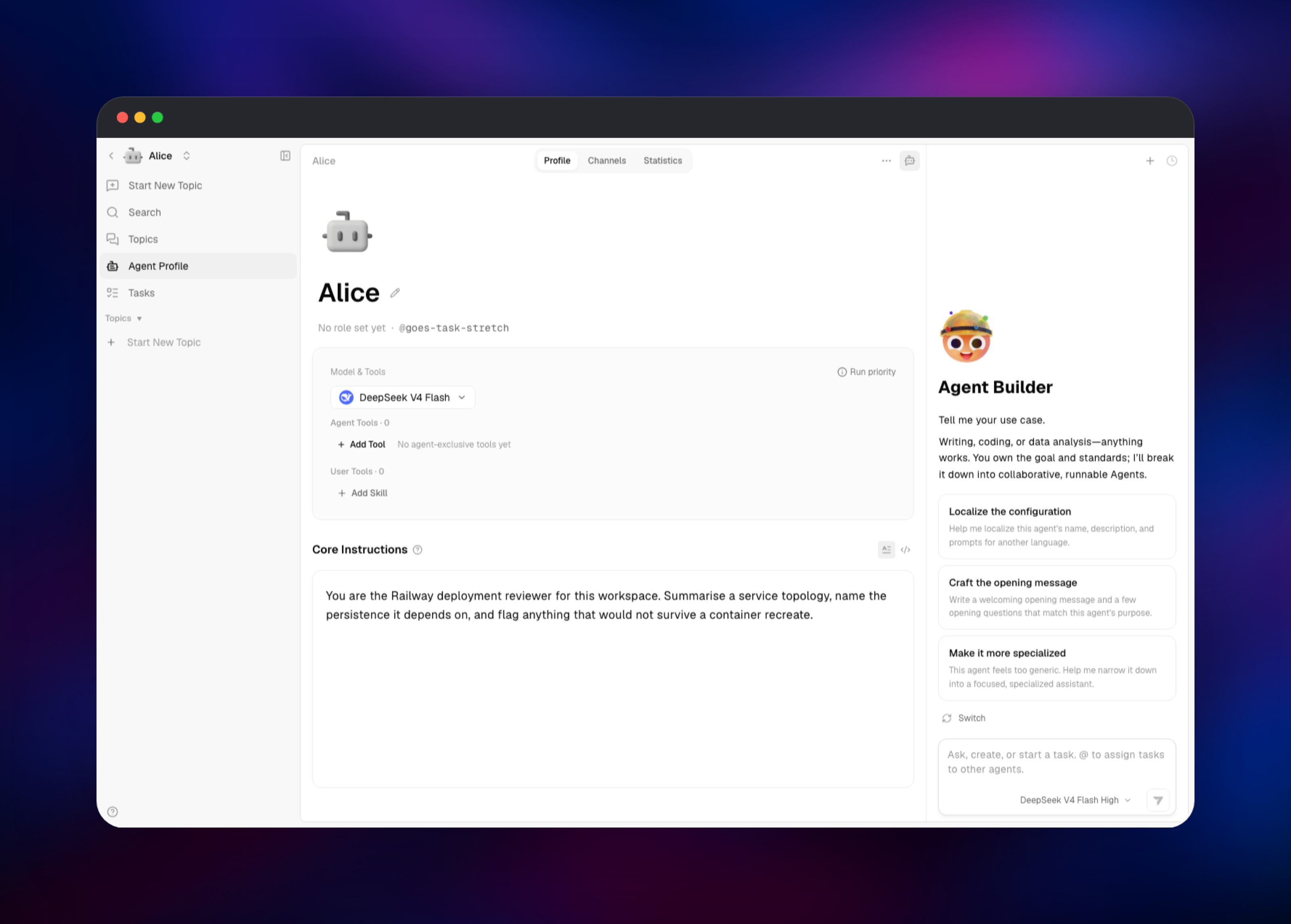This screenshot has height=924, width=1291.
Task: Open Search in the sidebar
Action: click(198, 212)
